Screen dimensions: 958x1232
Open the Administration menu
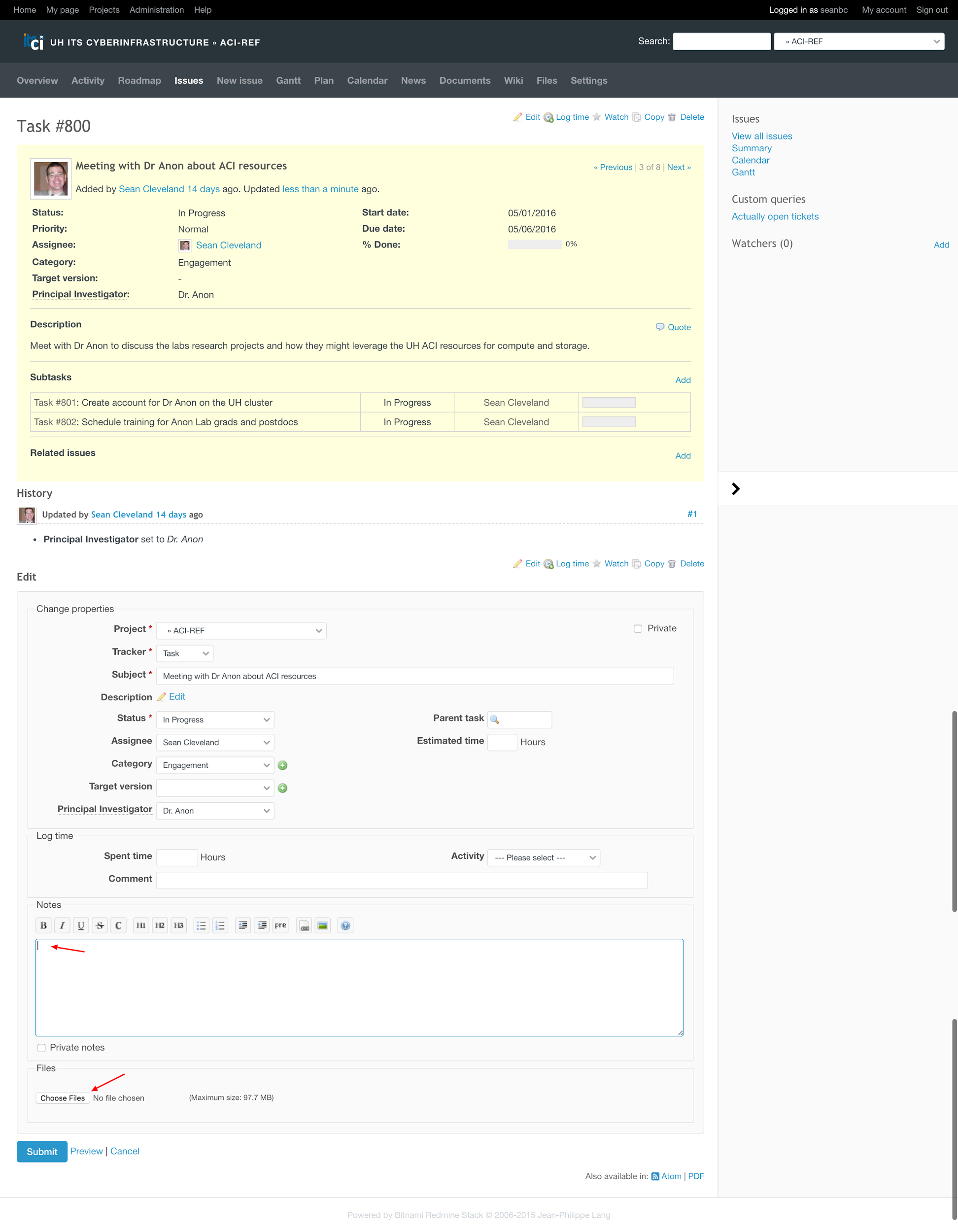click(x=157, y=10)
